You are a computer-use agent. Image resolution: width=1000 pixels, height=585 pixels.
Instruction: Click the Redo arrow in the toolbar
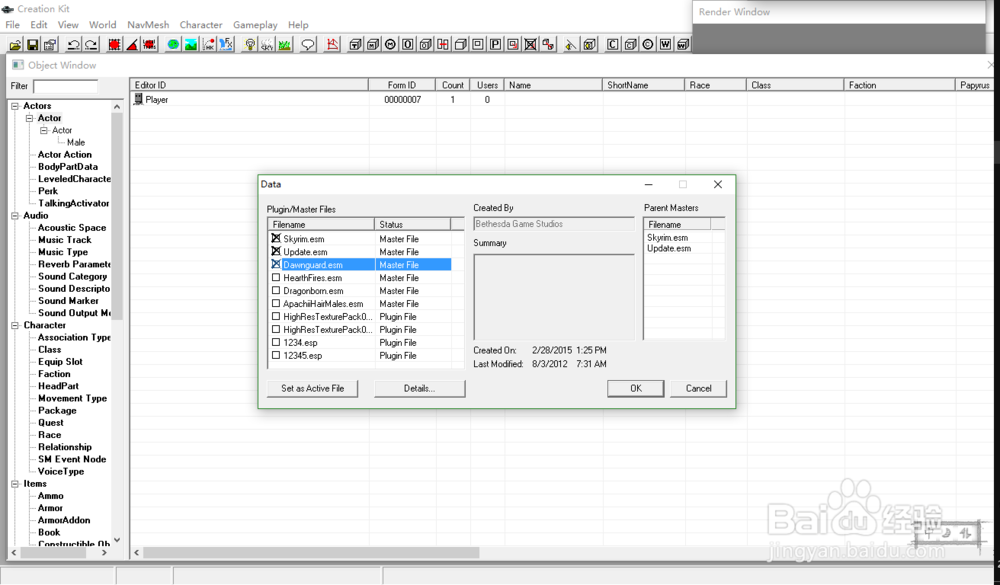tap(91, 45)
